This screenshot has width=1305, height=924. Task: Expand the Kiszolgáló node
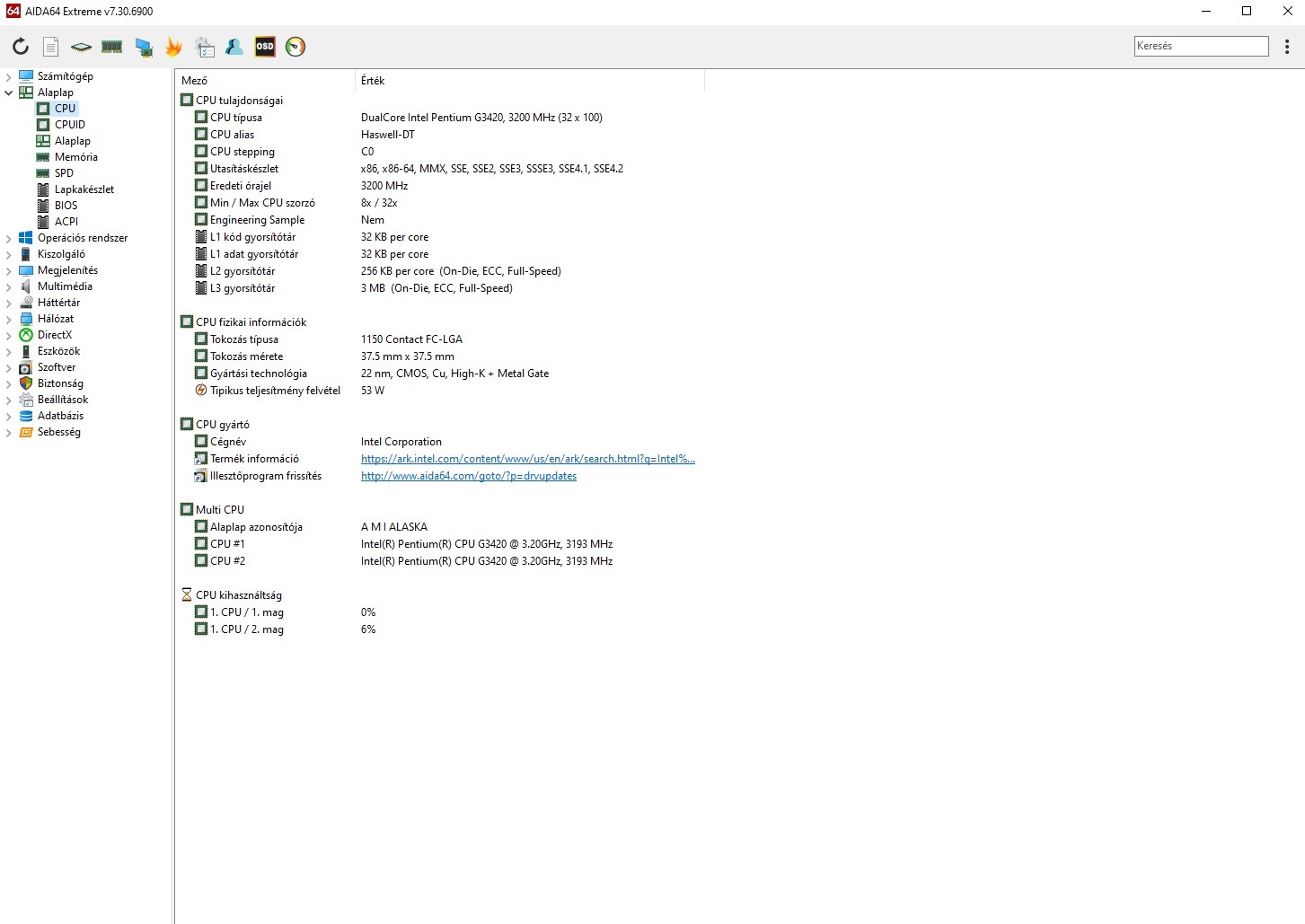pos(9,254)
